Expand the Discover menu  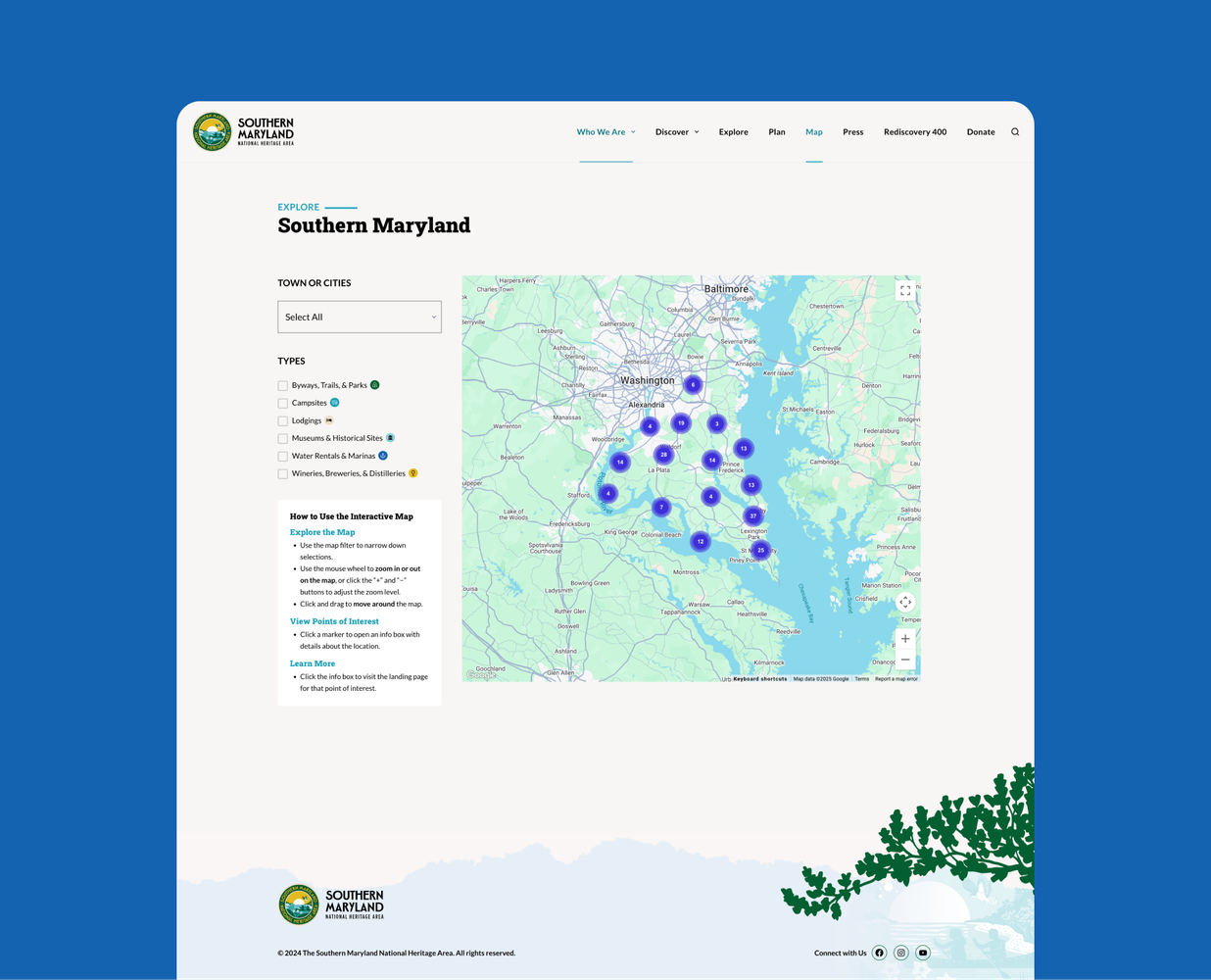click(676, 131)
